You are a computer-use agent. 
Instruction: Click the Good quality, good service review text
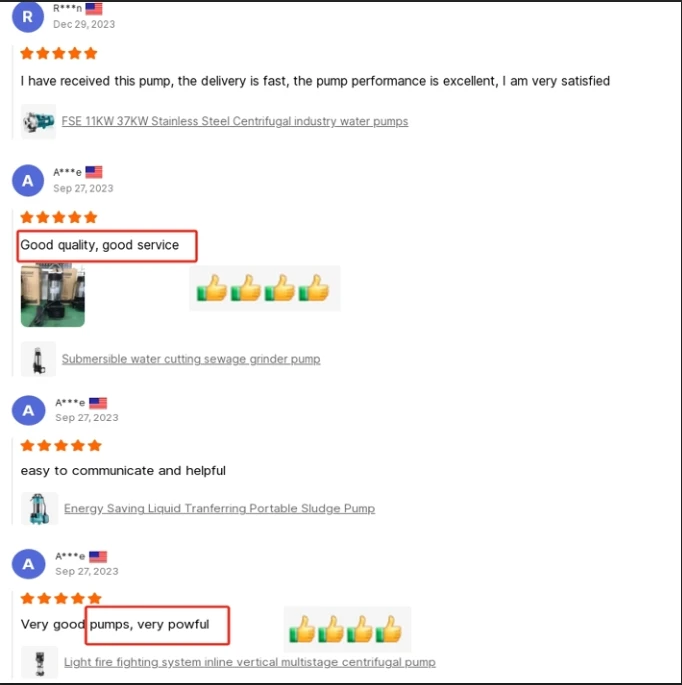click(100, 245)
